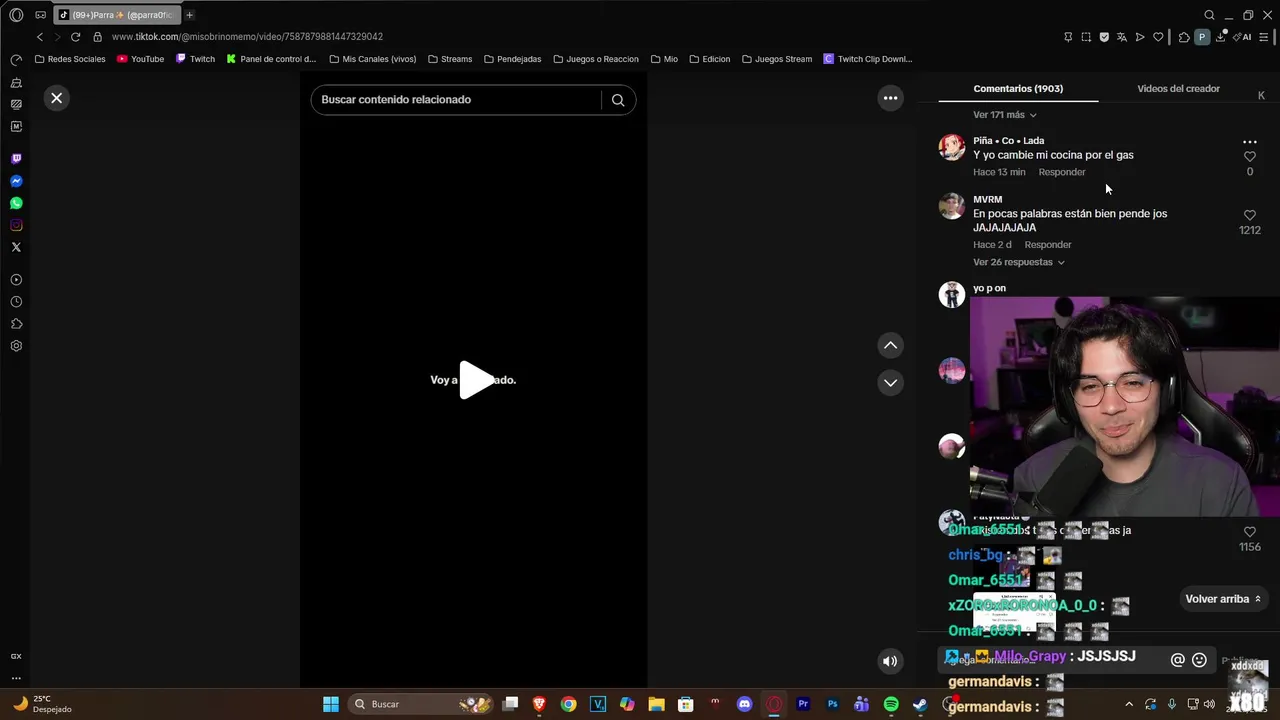Reply to the MVRM comment
Screen dimensions: 1280x720
pyautogui.click(x=1047, y=245)
